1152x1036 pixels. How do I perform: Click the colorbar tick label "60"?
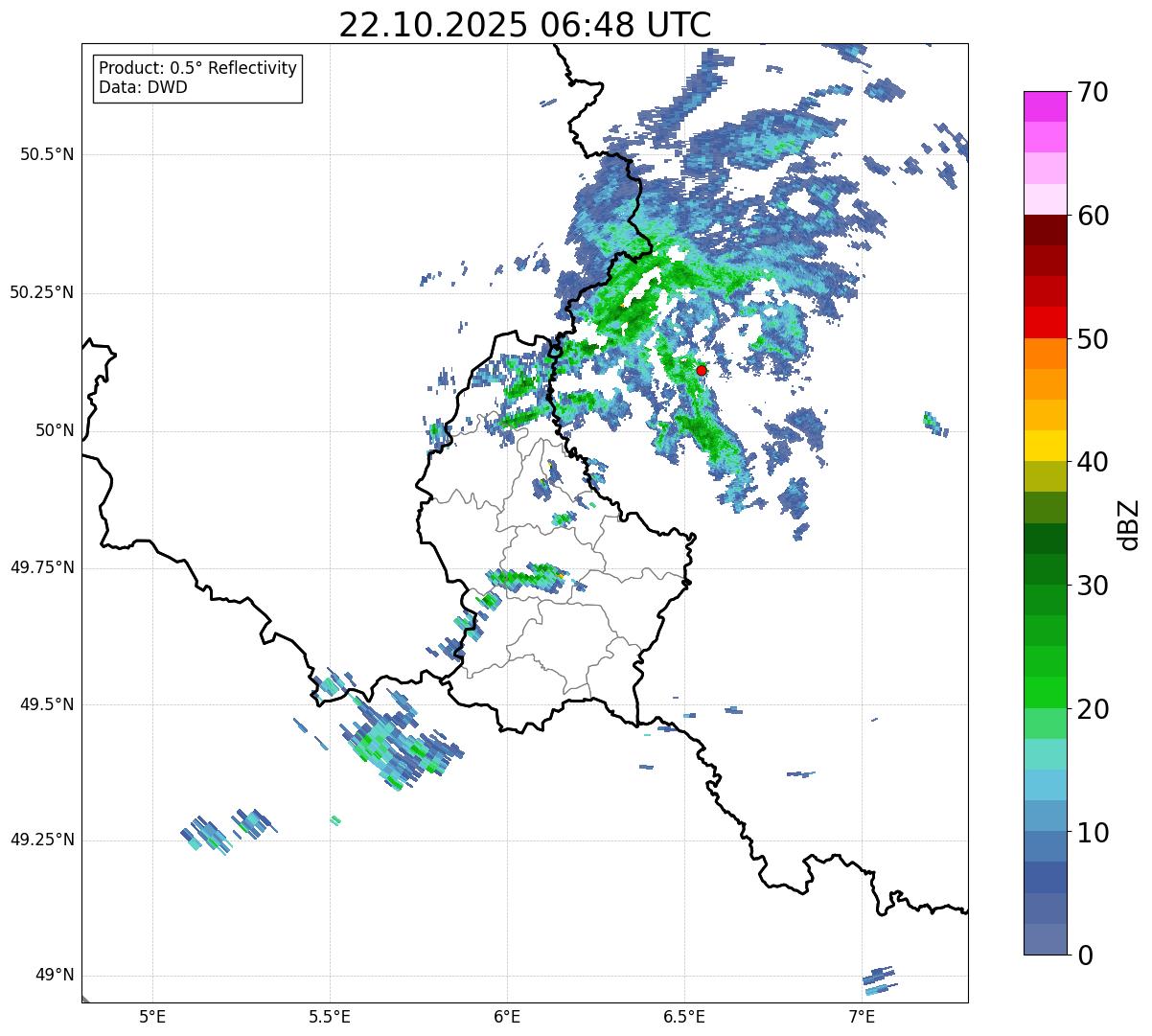[1093, 217]
